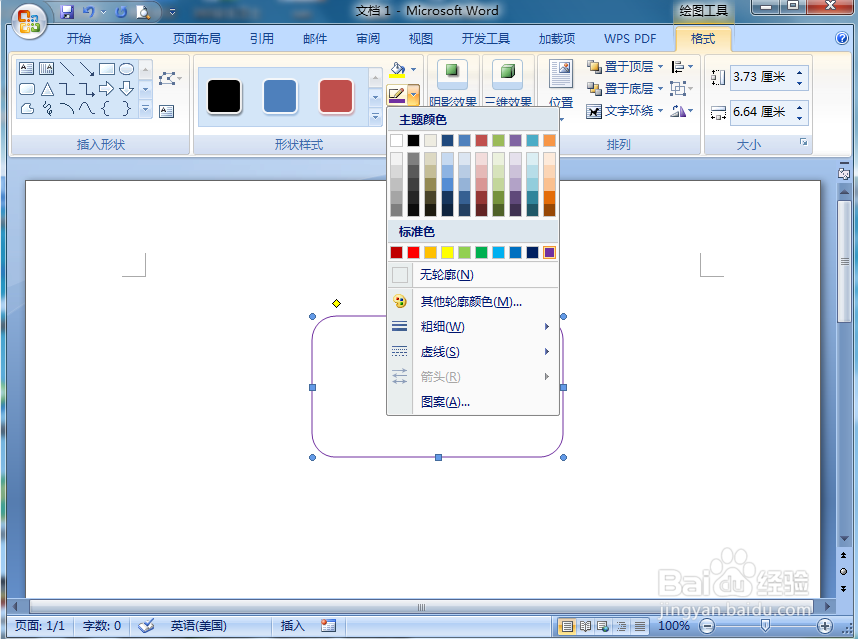Open the edit shape points menu

[x=170, y=79]
